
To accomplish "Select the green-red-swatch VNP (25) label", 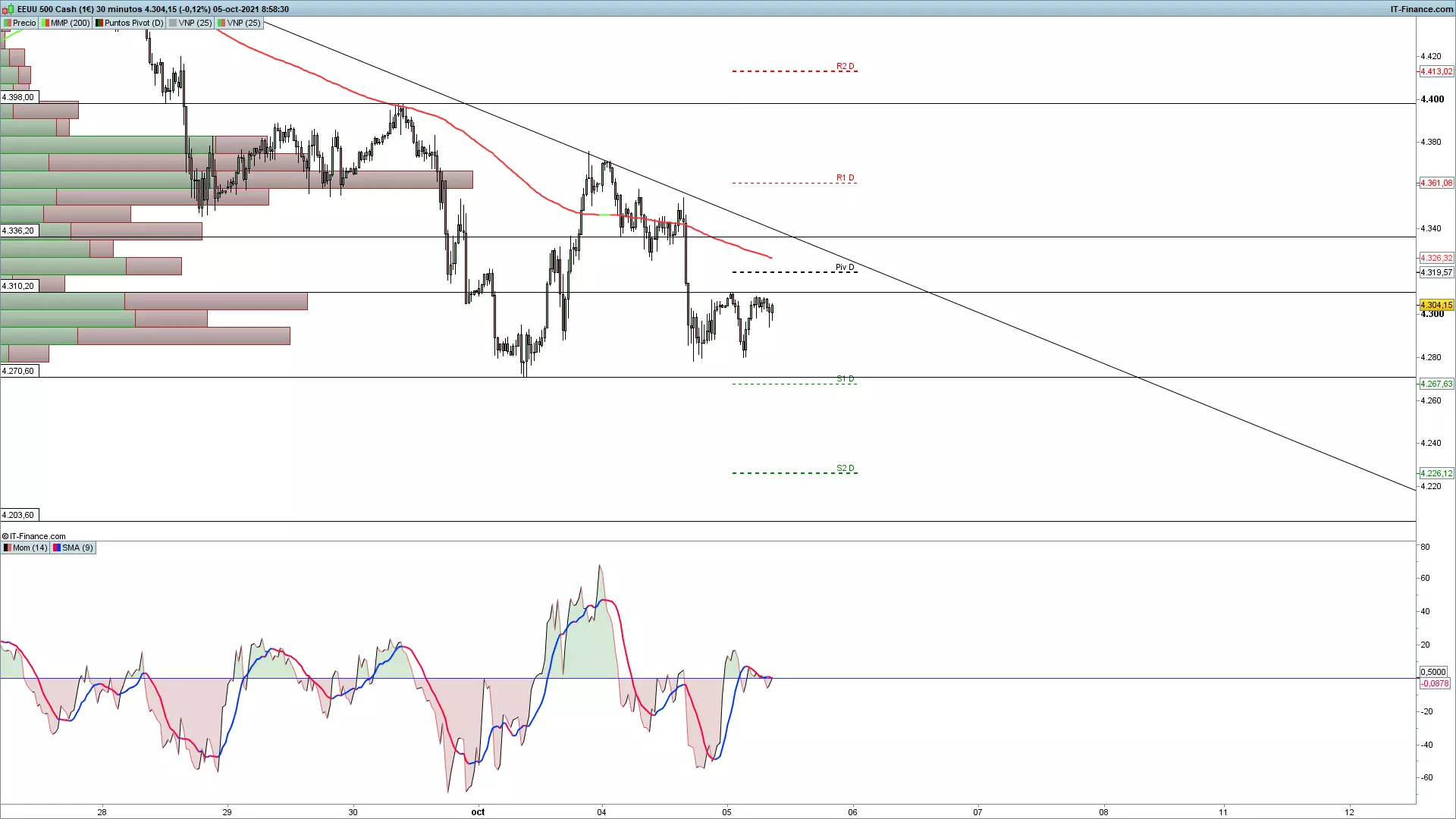I will click(x=239, y=23).
